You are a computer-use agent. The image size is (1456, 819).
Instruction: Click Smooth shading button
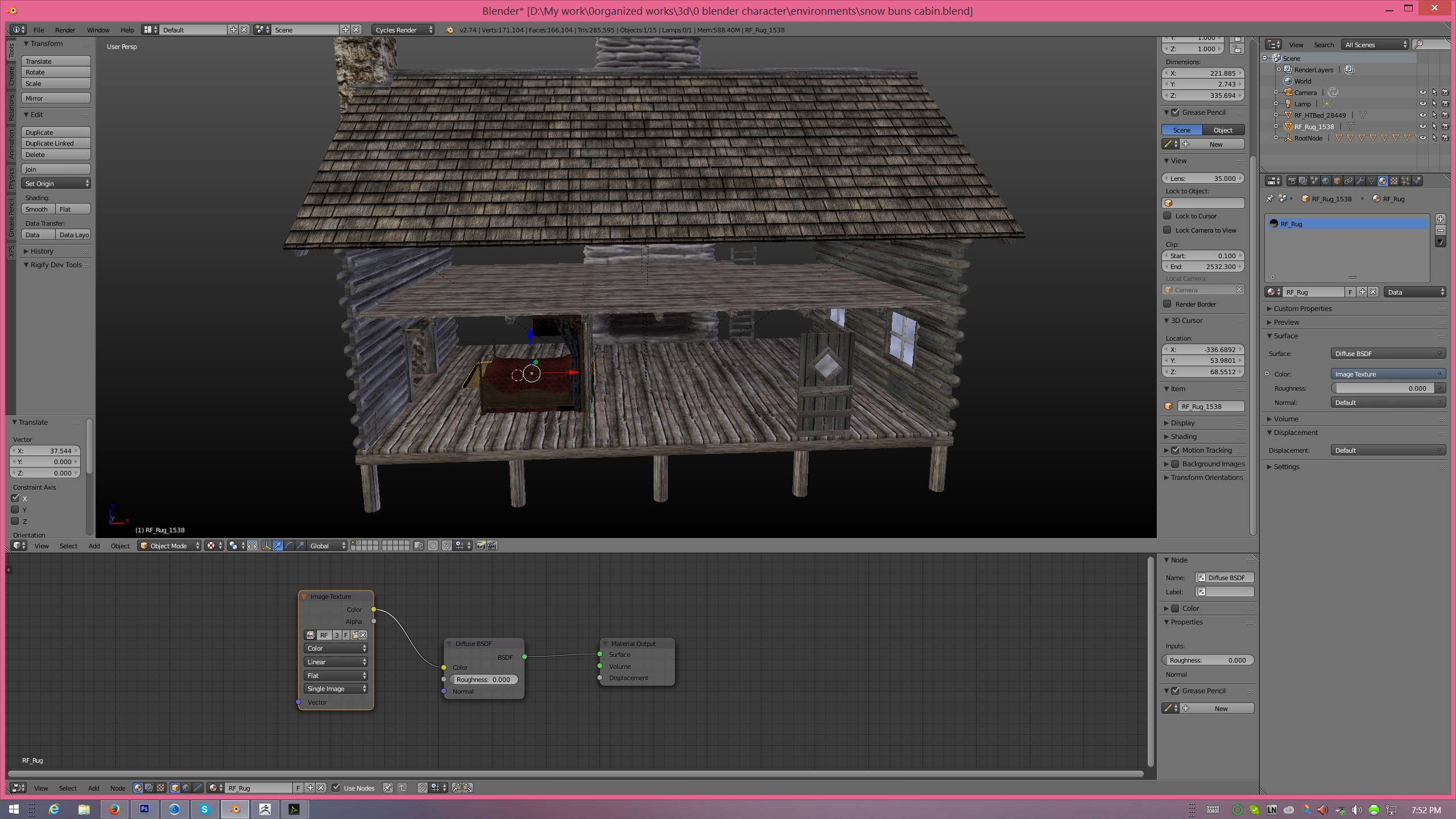(38, 209)
